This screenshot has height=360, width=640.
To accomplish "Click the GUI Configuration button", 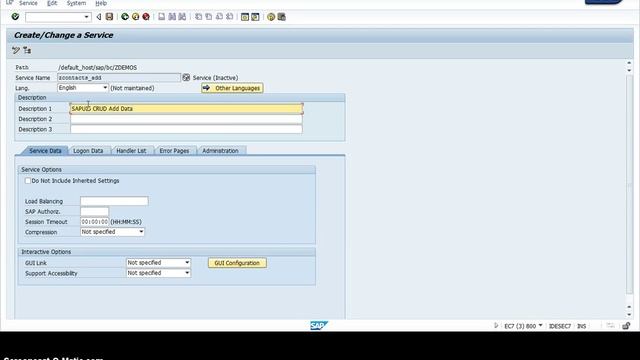I will coord(237,263).
